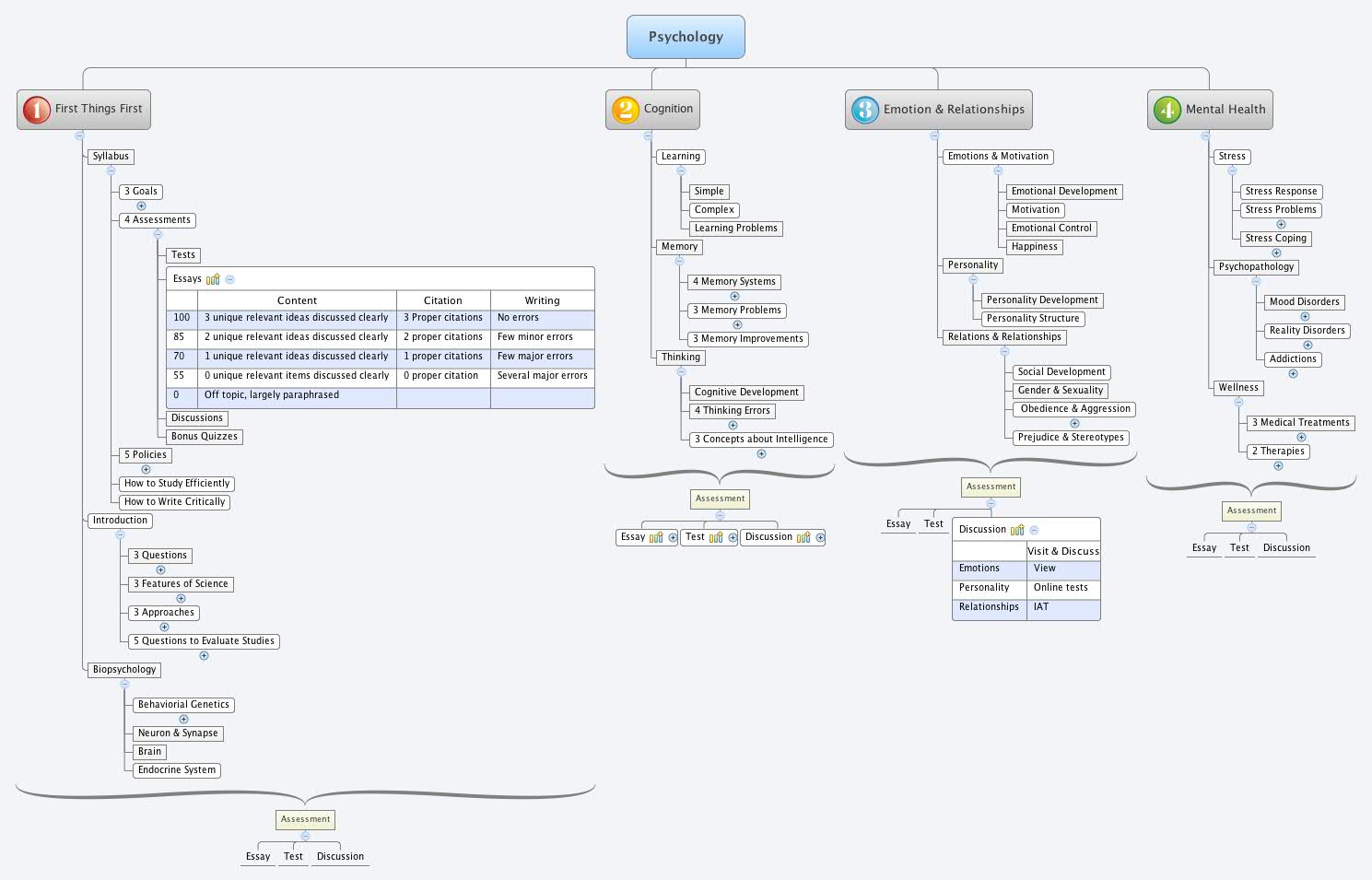Select the Psychopathology topic
Image resolution: width=1372 pixels, height=880 pixels.
coord(1256,267)
